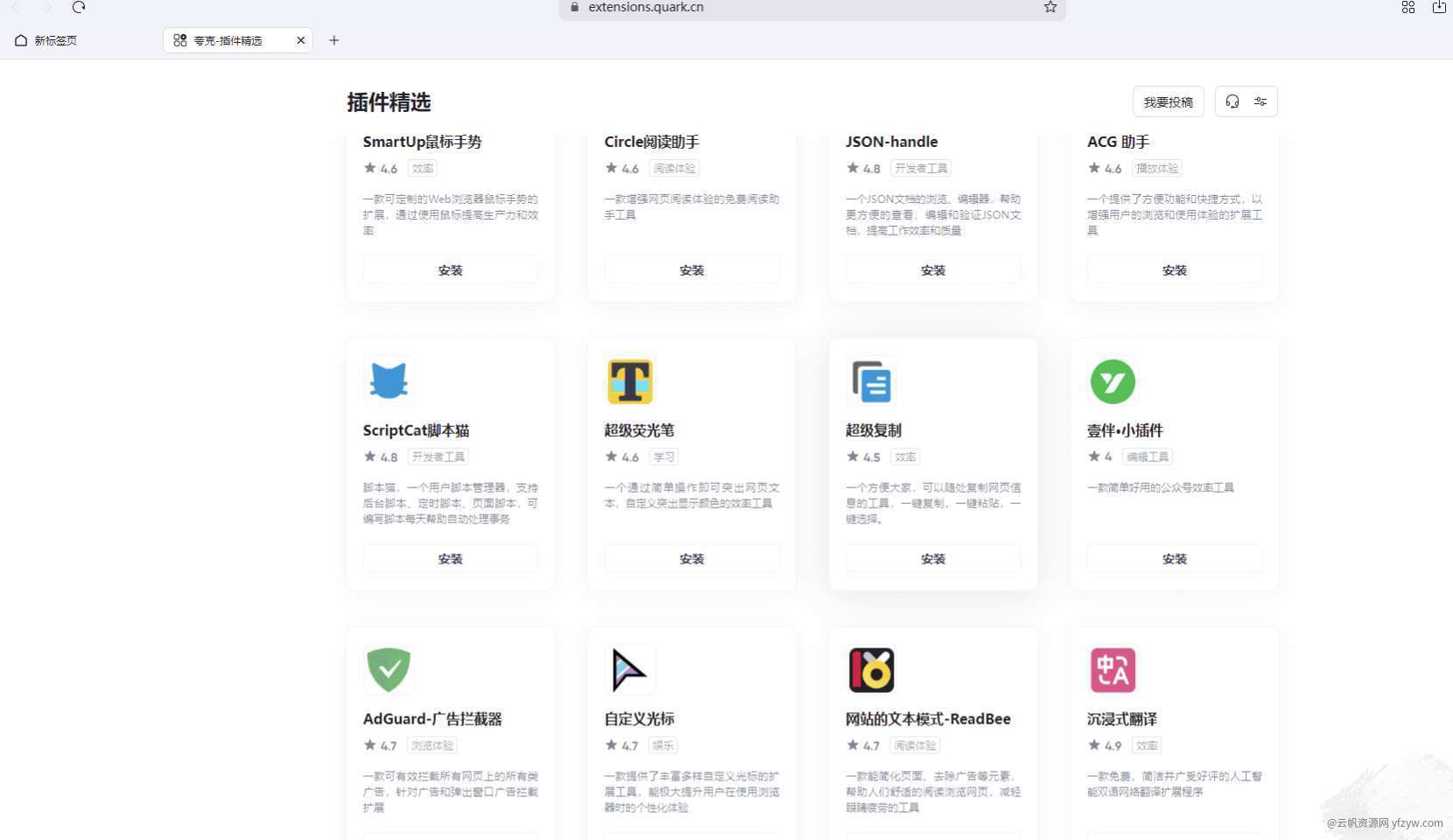This screenshot has width=1453, height=840.
Task: Open the settings sliders icon
Action: coord(1260,101)
